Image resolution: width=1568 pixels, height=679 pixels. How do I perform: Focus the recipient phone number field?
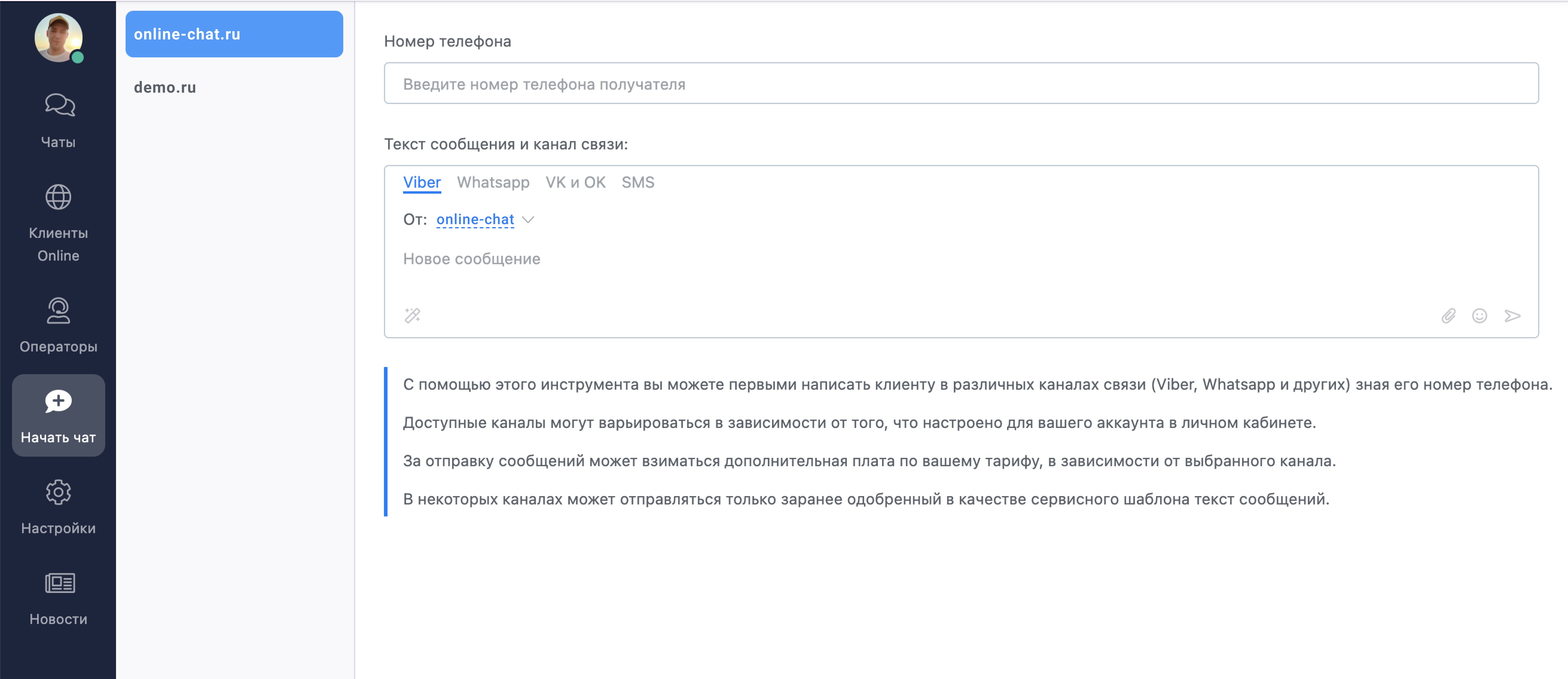(960, 84)
